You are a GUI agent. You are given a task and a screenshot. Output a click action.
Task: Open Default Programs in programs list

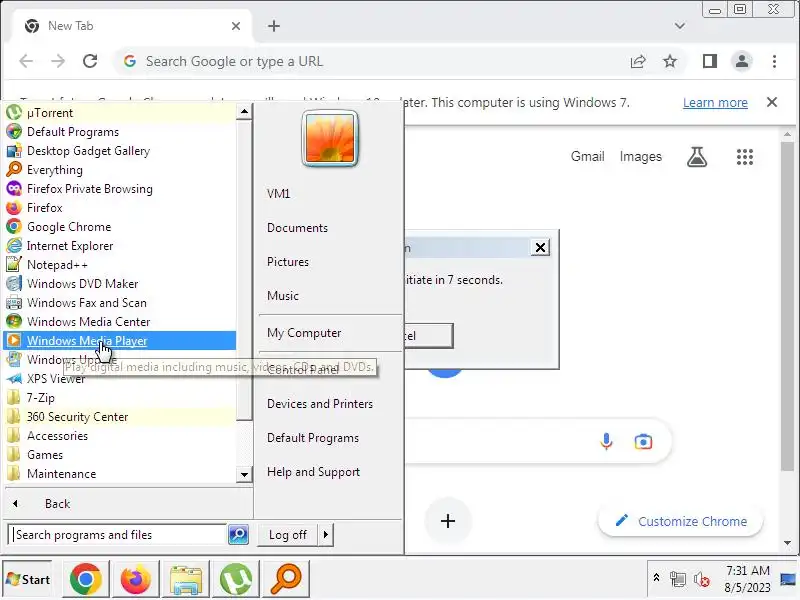(x=120, y=132)
